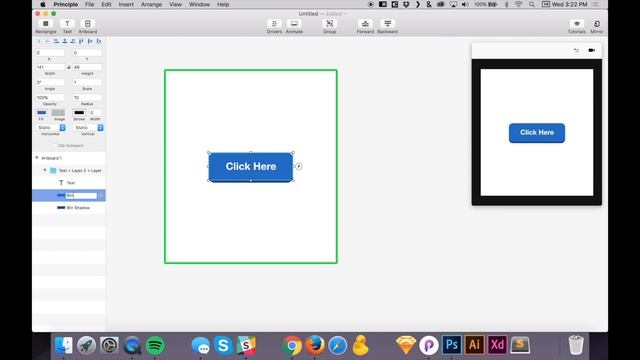Click the Opacity field

[50, 98]
